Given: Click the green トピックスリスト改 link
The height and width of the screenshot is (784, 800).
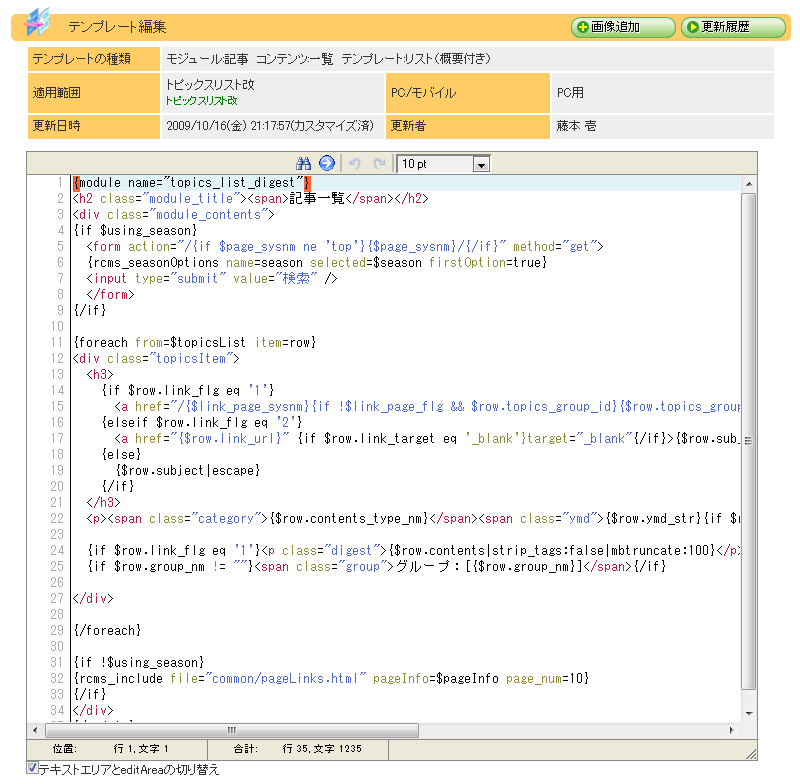Looking at the screenshot, I should [202, 100].
